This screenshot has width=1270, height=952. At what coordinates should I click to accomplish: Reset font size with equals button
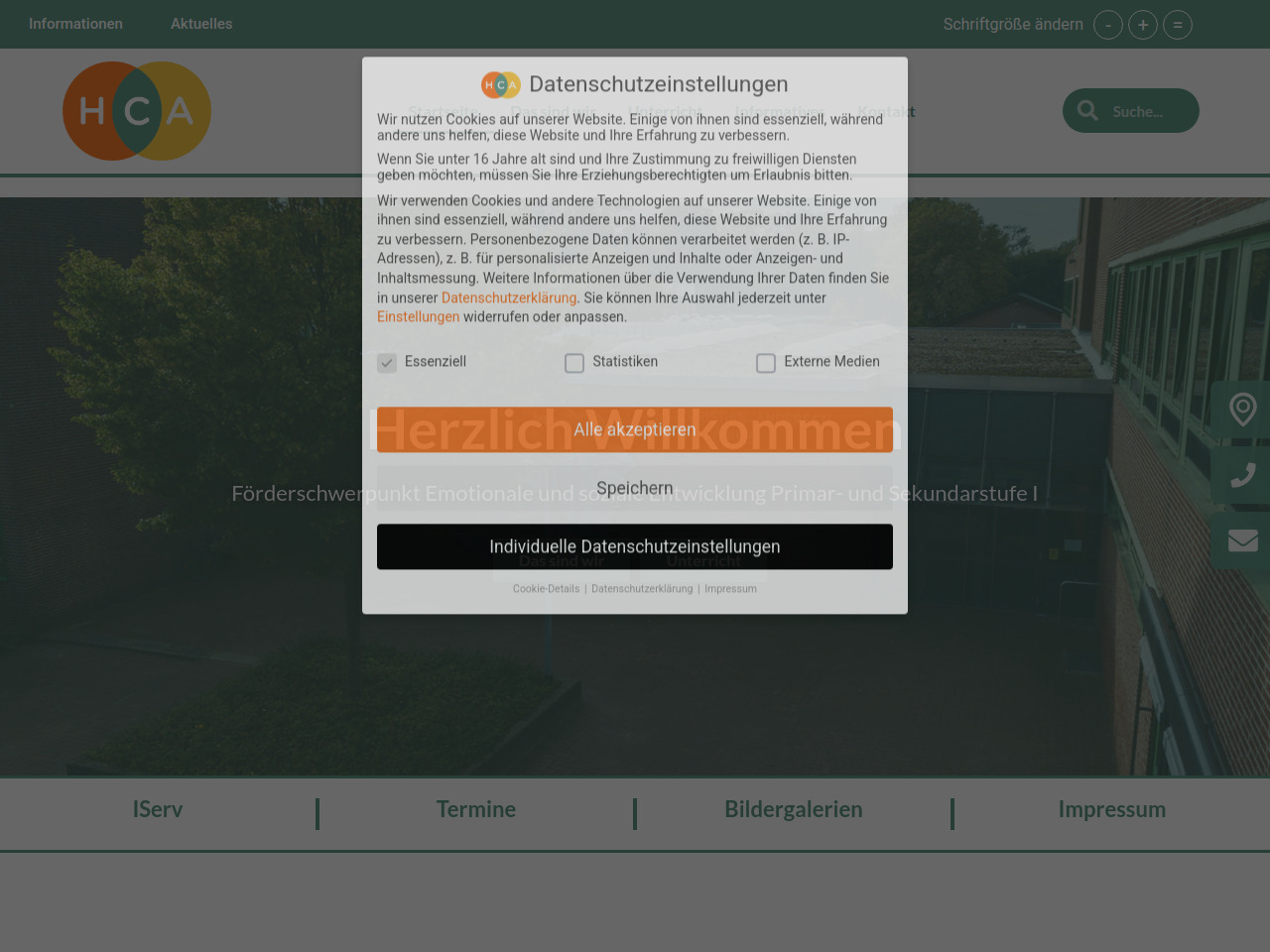click(1177, 25)
